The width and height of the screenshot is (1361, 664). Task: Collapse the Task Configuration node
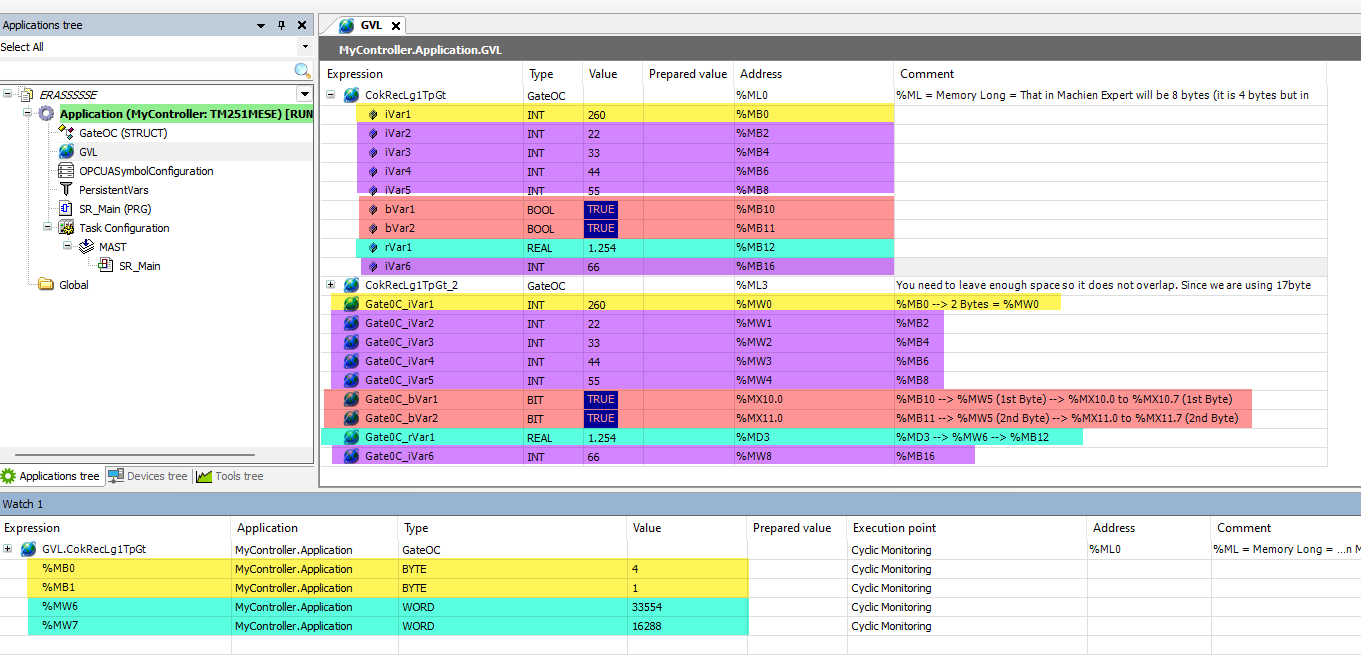[46, 227]
